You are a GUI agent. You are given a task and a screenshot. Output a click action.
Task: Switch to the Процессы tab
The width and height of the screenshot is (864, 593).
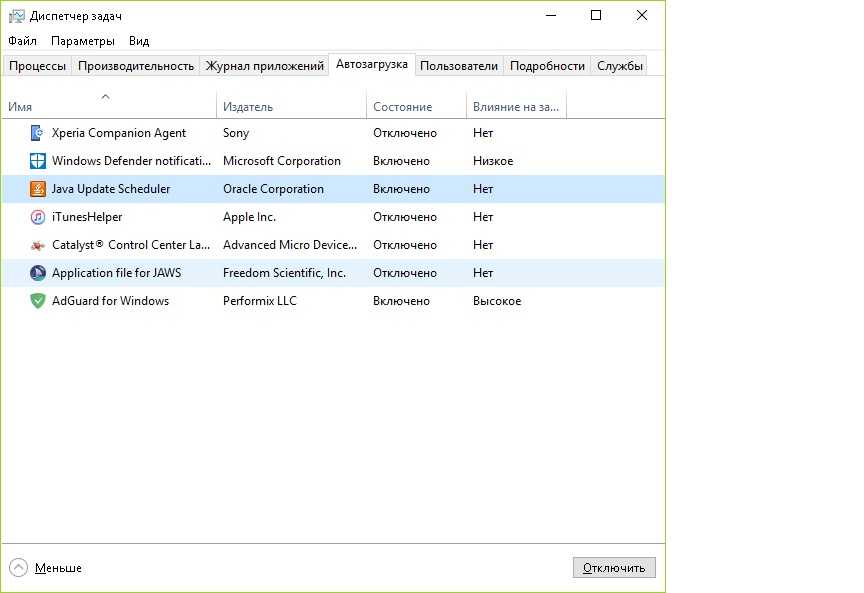click(x=38, y=66)
